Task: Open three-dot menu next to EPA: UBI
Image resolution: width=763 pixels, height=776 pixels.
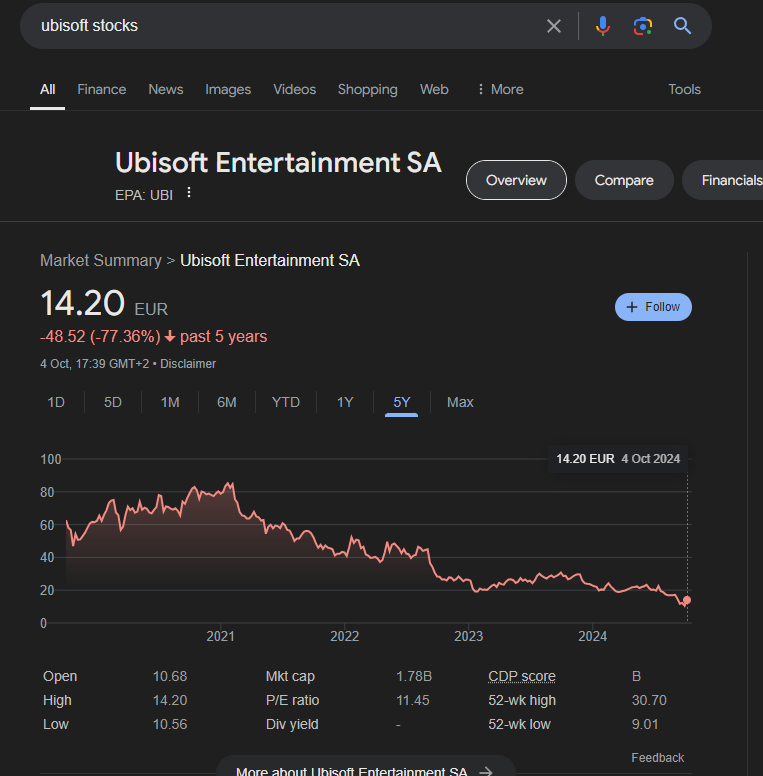Action: [x=189, y=193]
